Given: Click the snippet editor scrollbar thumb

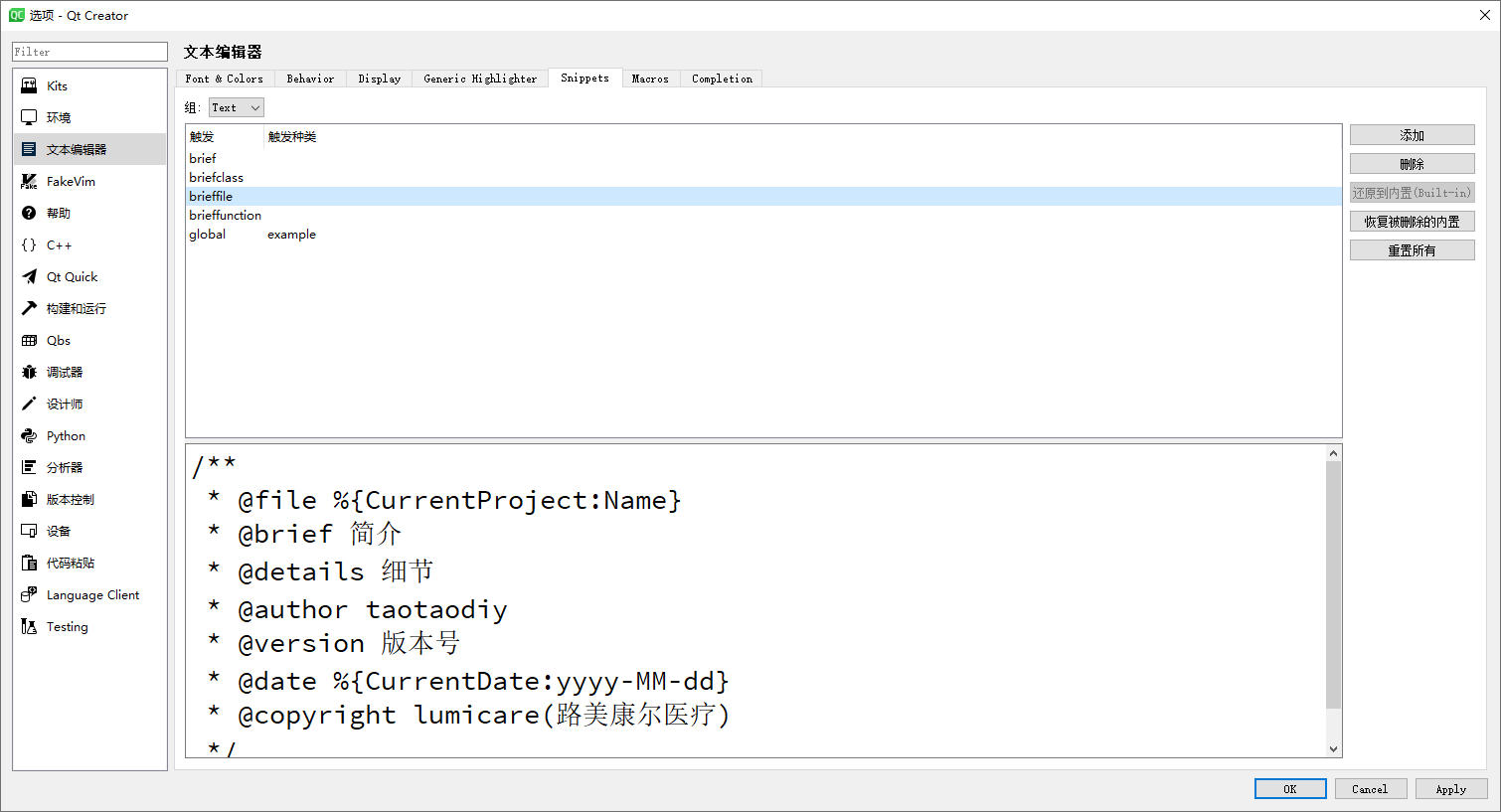Looking at the screenshot, I should (1334, 584).
